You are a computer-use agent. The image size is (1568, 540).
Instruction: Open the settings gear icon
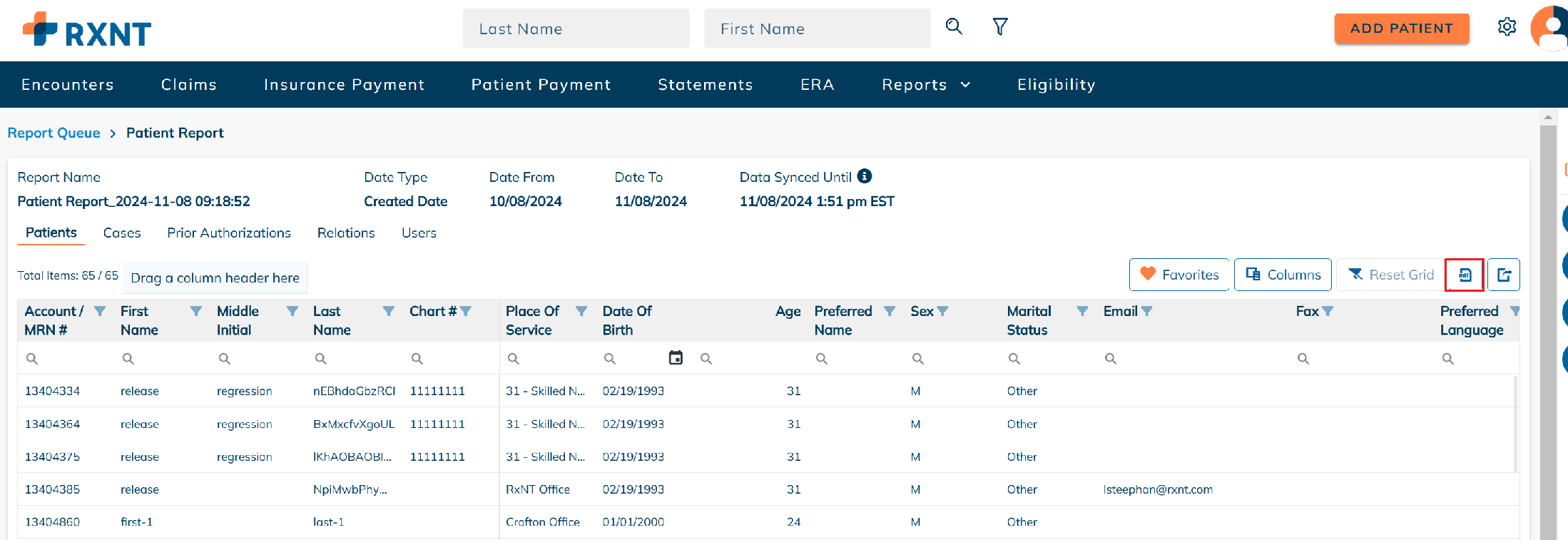coord(1507,27)
